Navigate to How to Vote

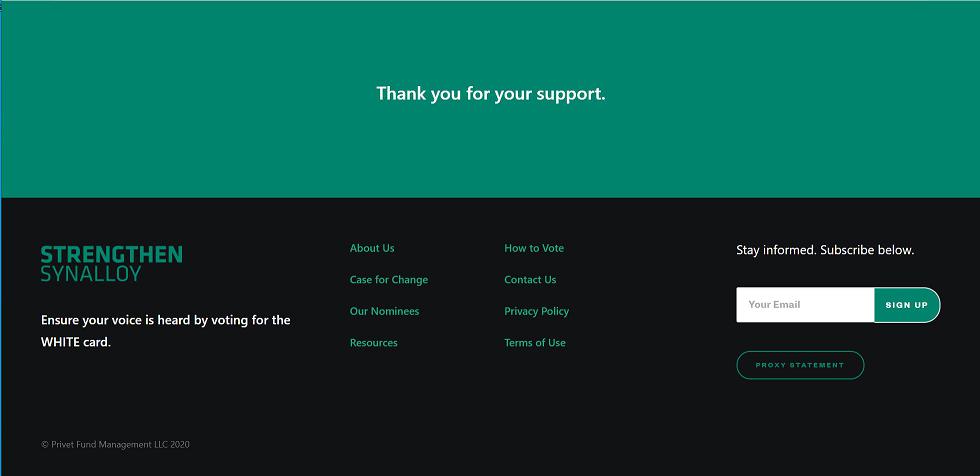point(533,248)
